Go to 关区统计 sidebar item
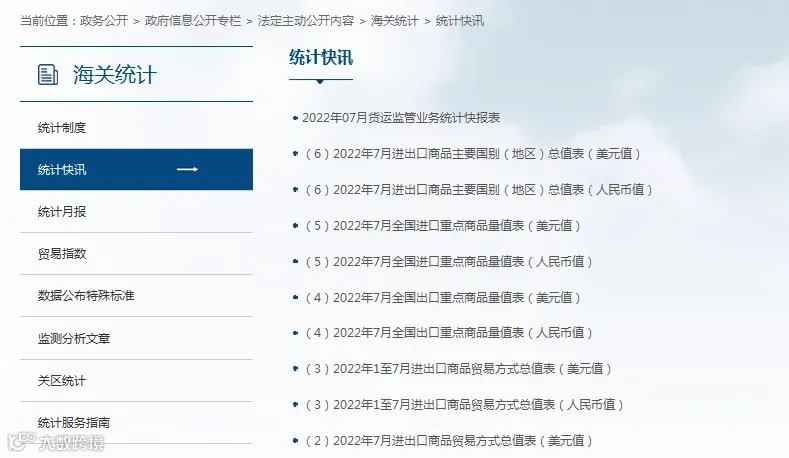The width and height of the screenshot is (789, 458). 62,381
